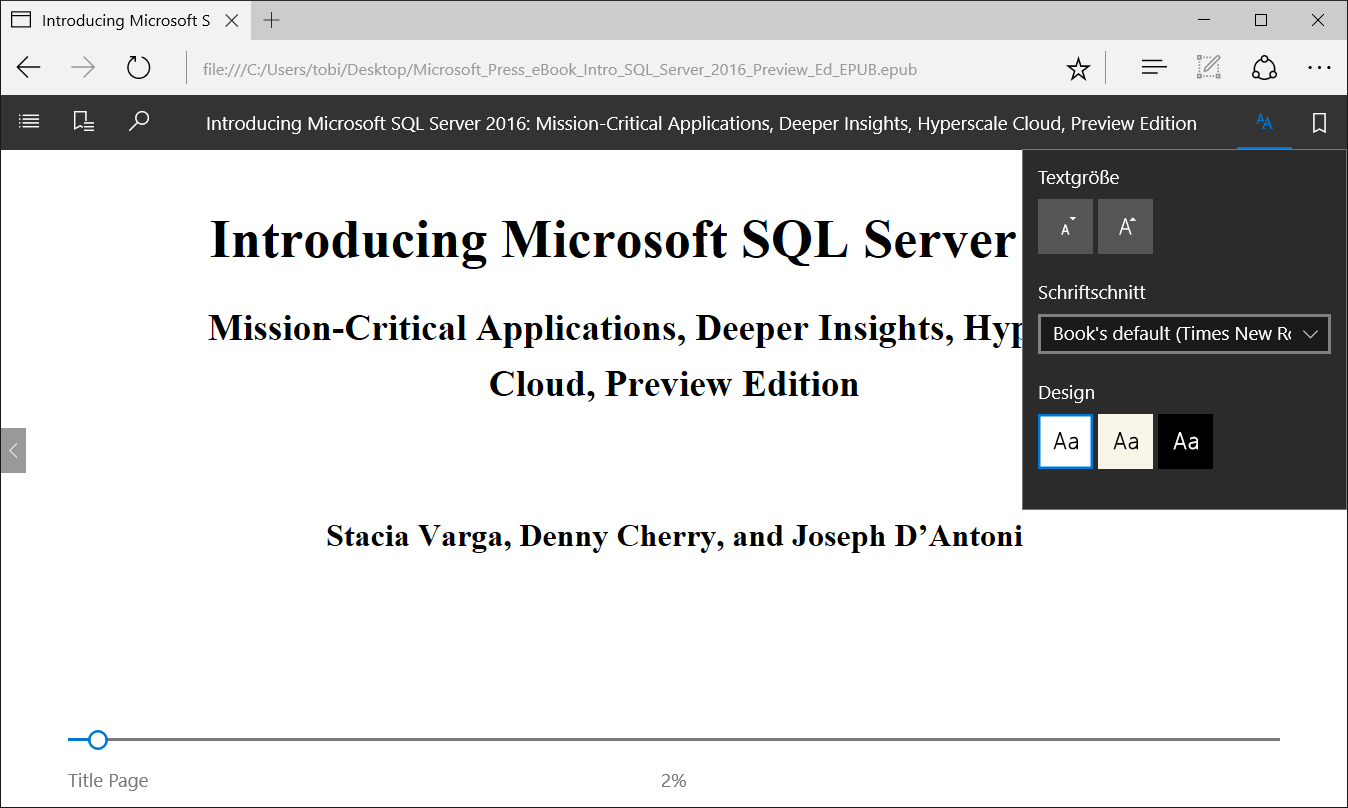Open the More actions ellipsis menu
The image size is (1348, 808).
click(1320, 68)
